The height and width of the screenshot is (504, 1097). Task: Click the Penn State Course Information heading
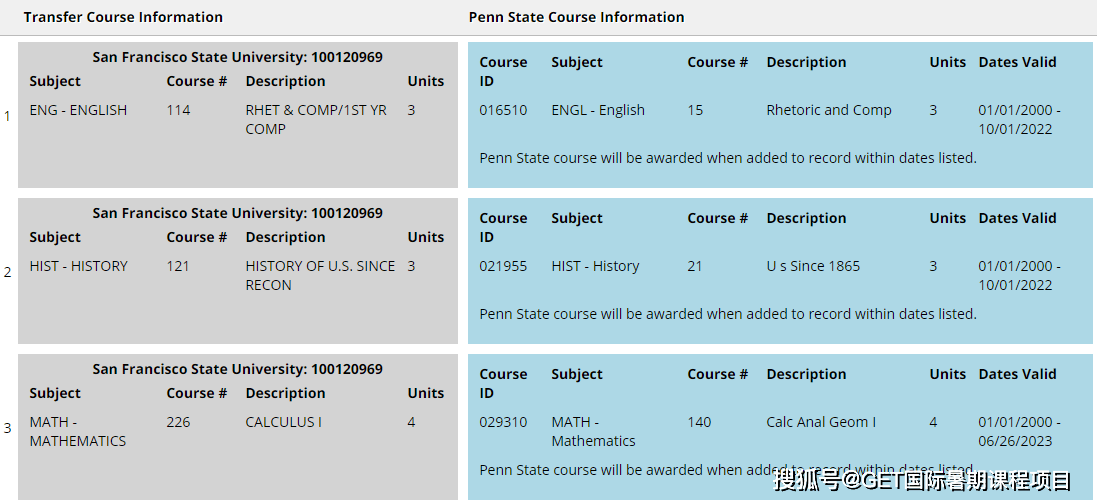(x=576, y=17)
